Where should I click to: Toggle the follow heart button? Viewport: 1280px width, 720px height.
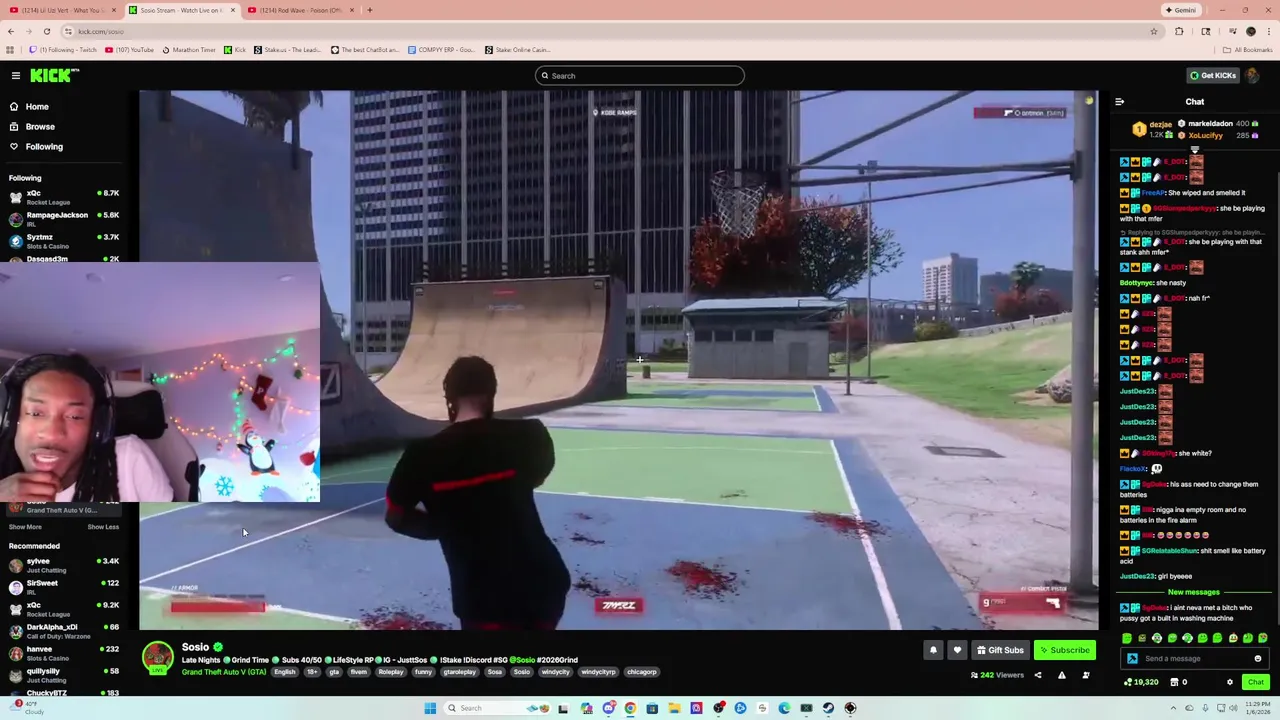[957, 650]
